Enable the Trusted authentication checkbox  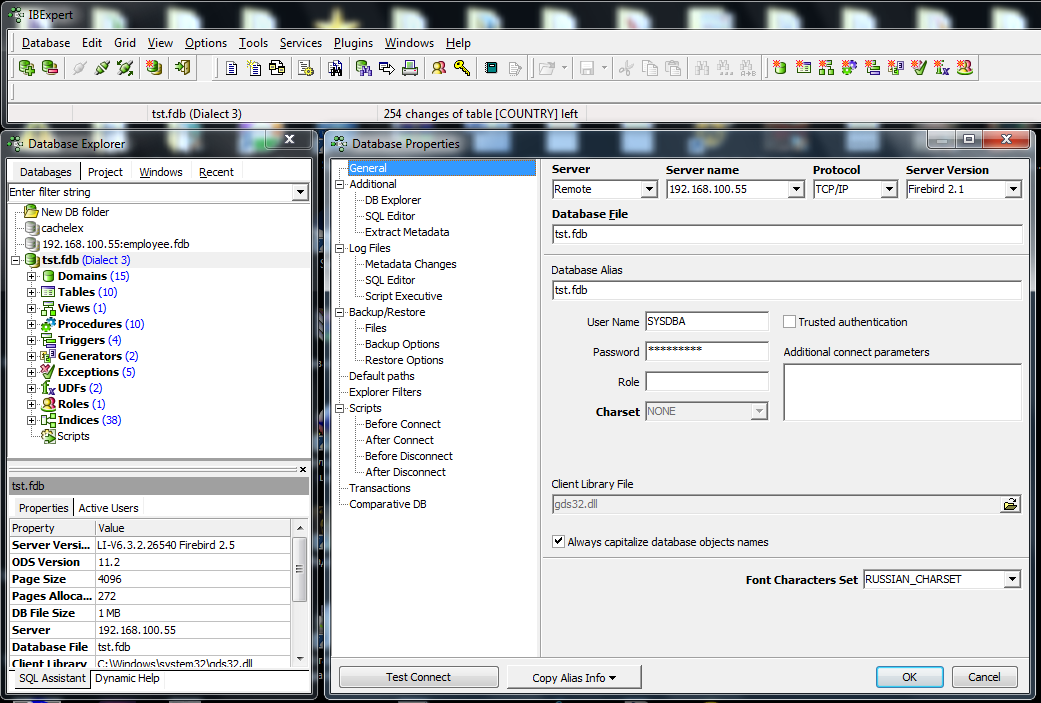pos(789,322)
